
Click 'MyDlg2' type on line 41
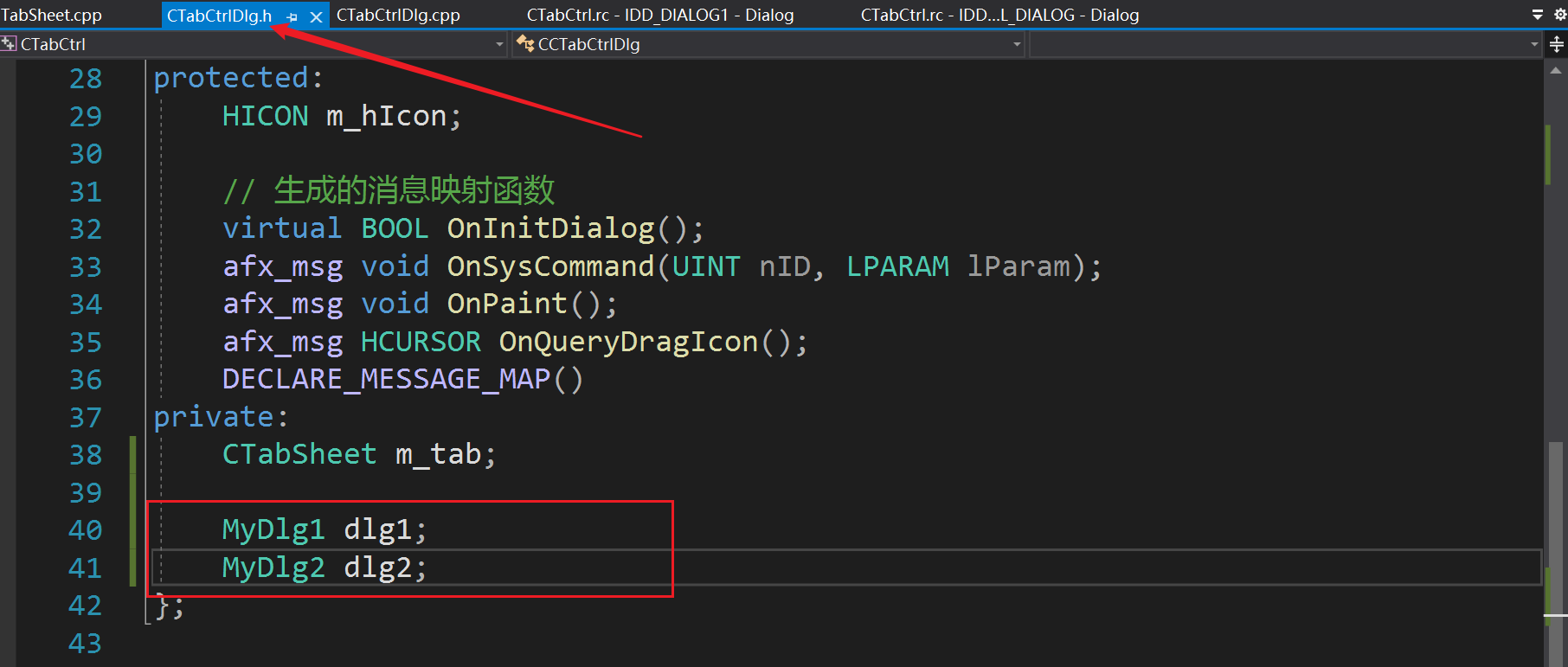[x=273, y=568]
